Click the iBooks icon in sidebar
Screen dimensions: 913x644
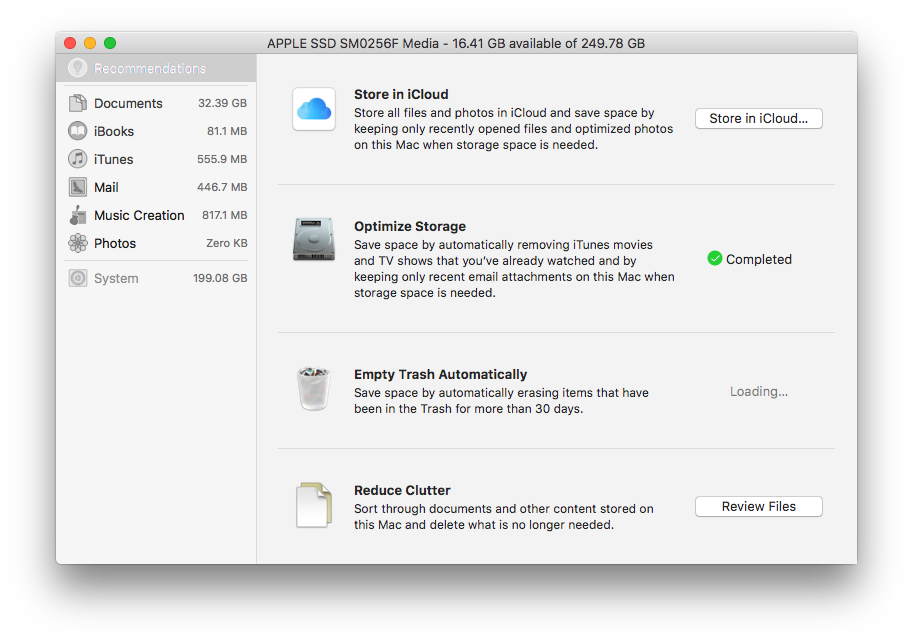(x=78, y=131)
